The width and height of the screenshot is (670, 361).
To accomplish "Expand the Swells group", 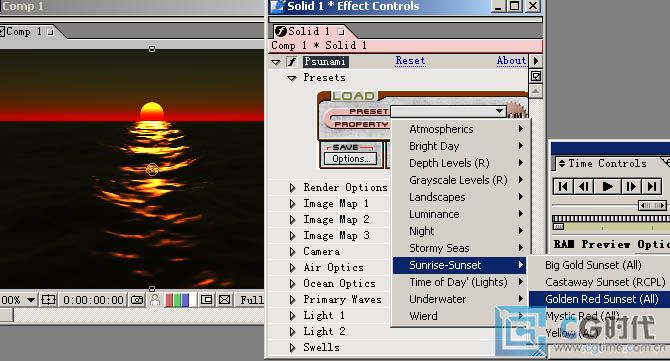I will tap(292, 348).
